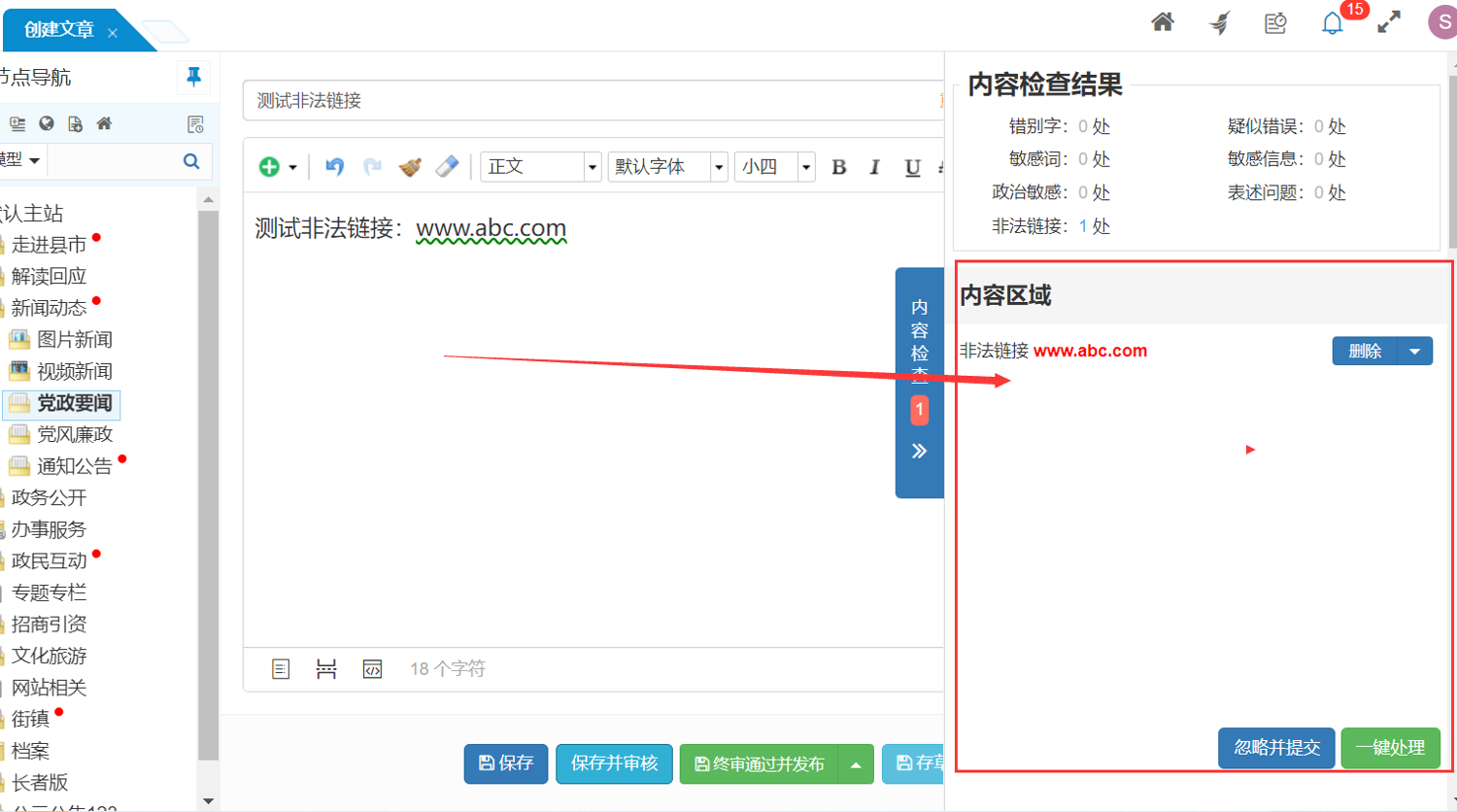Click the eraser clear formatting icon
The width and height of the screenshot is (1457, 812).
tap(447, 167)
